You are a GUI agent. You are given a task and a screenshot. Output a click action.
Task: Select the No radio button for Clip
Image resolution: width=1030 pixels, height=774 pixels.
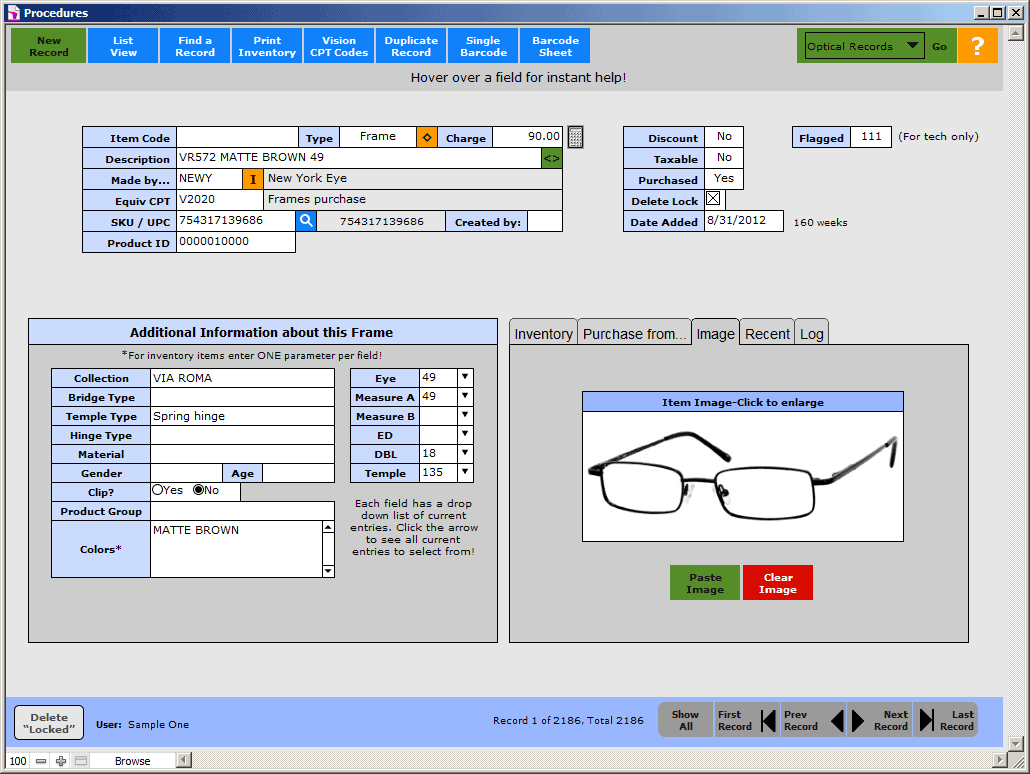200,491
